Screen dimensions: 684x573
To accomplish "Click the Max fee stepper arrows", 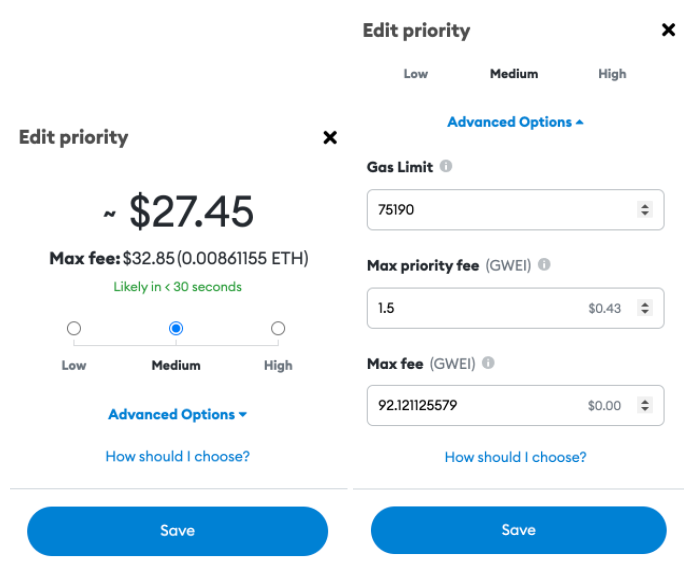I will point(645,405).
